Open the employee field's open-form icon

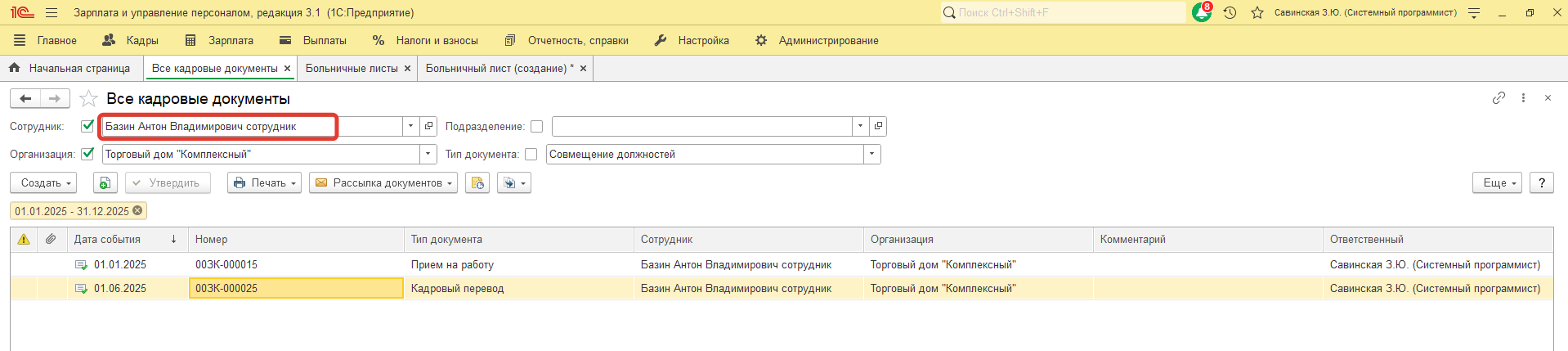tap(429, 126)
